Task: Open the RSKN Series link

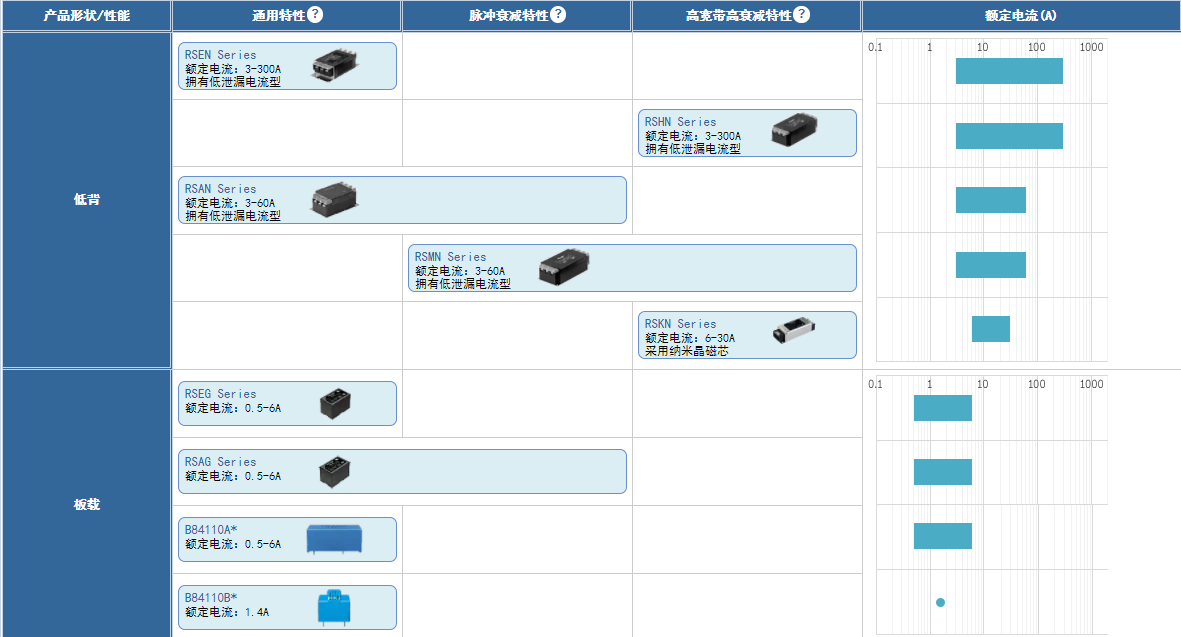Action: pos(680,324)
